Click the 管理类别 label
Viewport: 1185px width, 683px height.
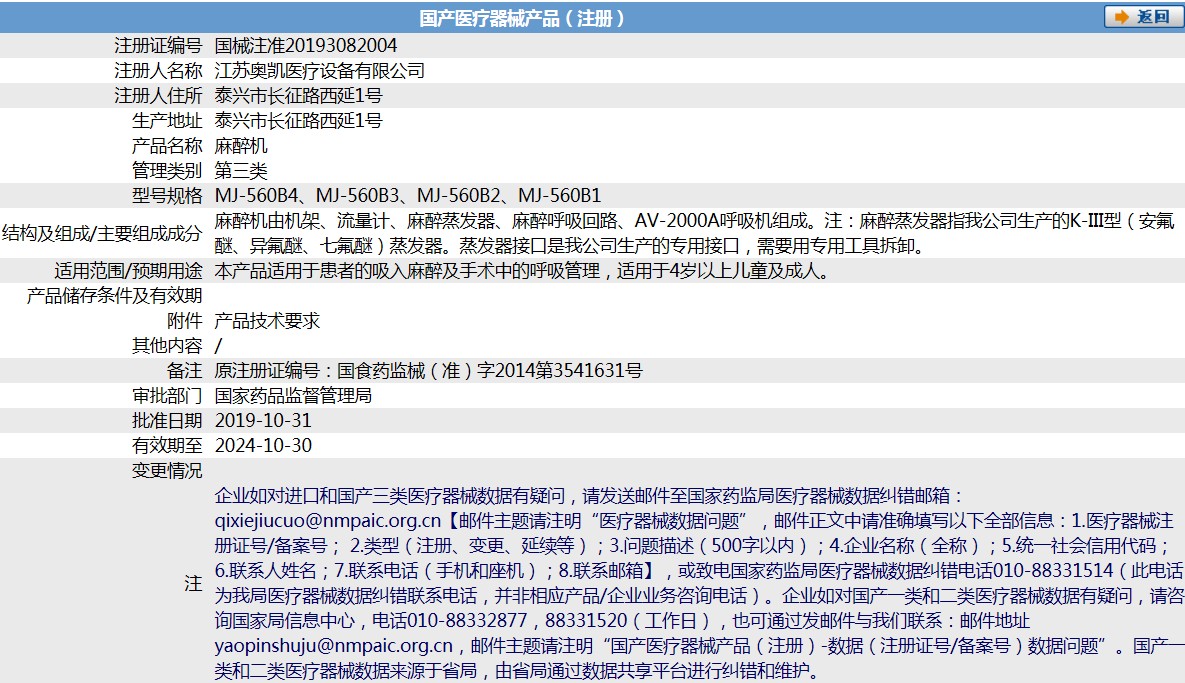[167, 170]
